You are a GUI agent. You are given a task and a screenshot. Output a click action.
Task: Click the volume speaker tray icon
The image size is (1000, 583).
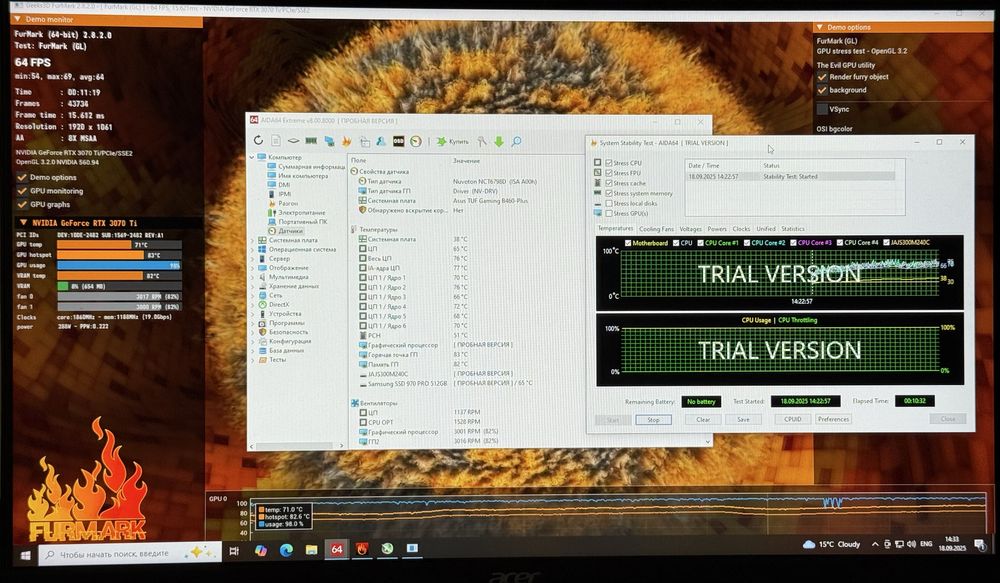point(911,544)
